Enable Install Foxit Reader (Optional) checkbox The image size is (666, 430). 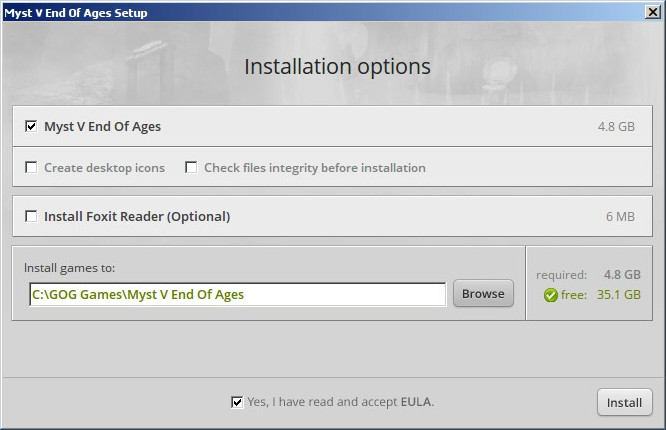[31, 216]
